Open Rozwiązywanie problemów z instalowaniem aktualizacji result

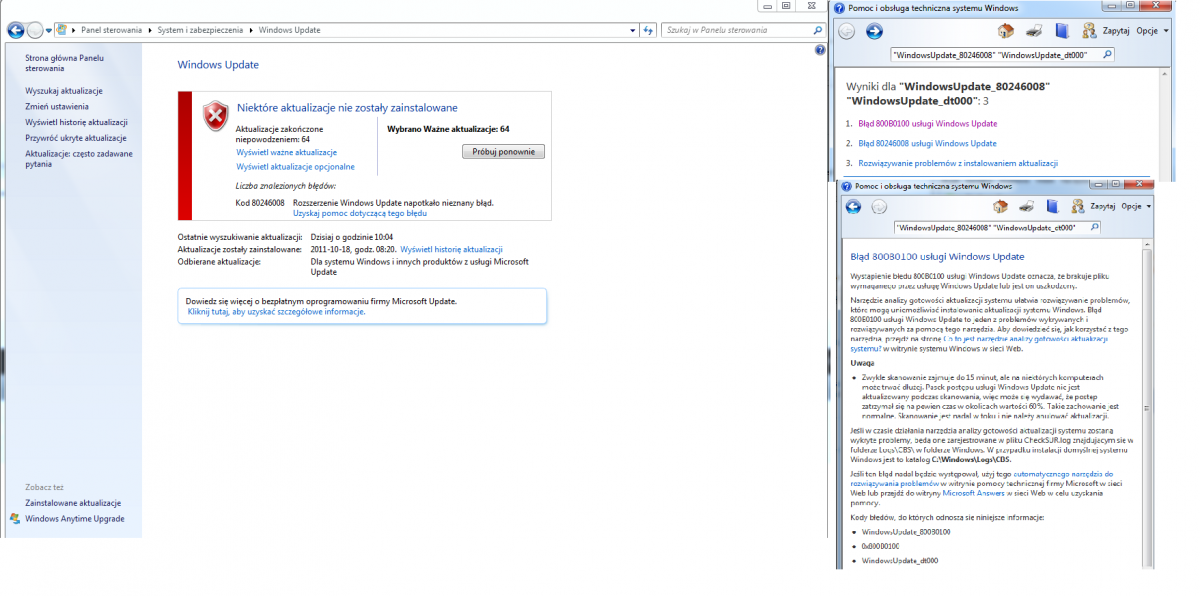(958, 163)
